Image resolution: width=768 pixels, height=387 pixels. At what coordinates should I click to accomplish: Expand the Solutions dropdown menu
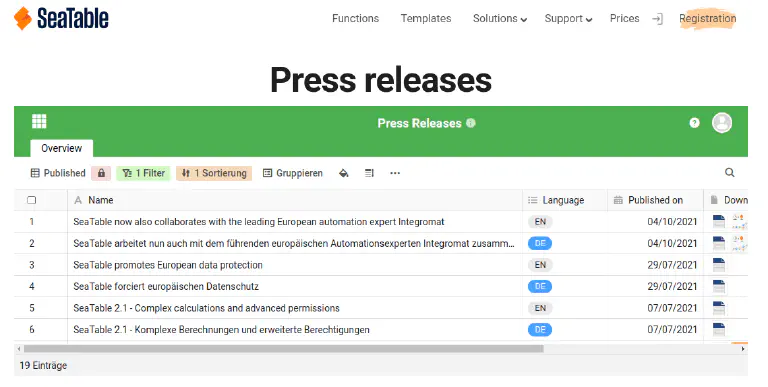[500, 19]
